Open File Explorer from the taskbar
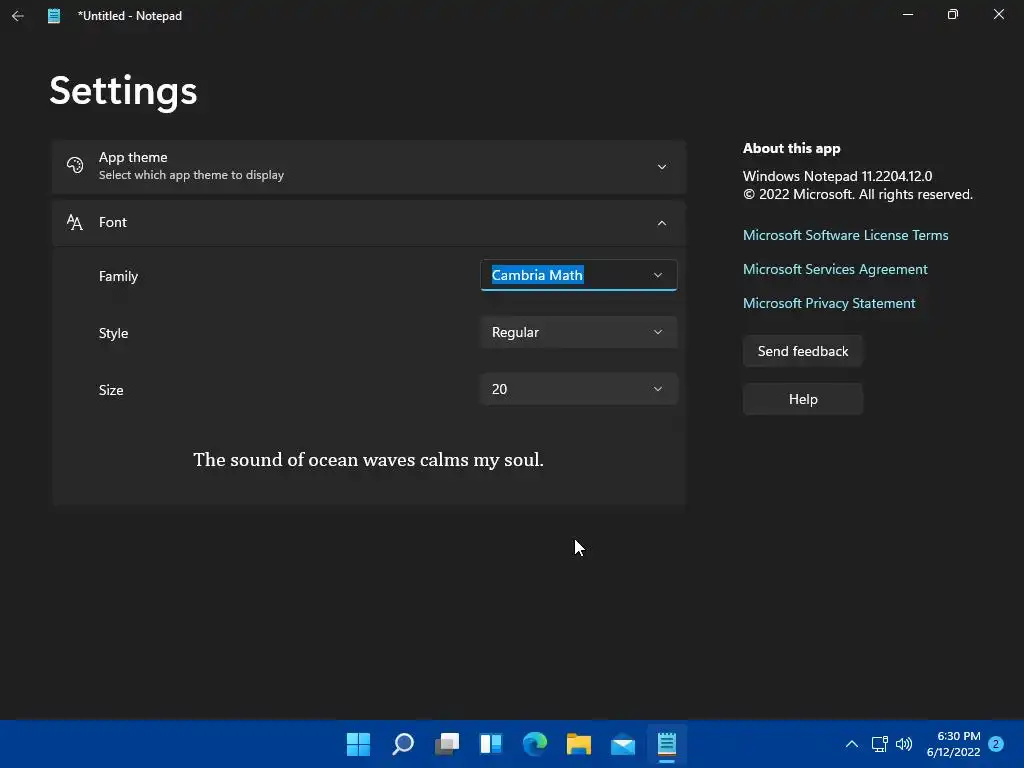 coord(579,744)
